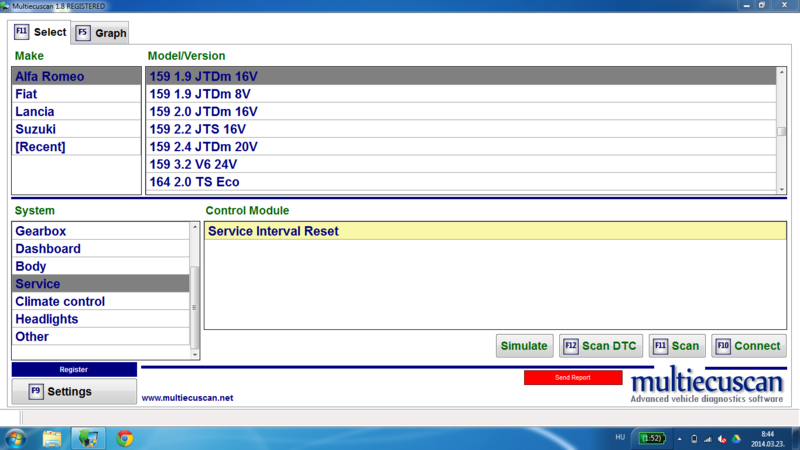Image resolution: width=800 pixels, height=450 pixels.
Task: Click the Simulate button
Action: 524,346
